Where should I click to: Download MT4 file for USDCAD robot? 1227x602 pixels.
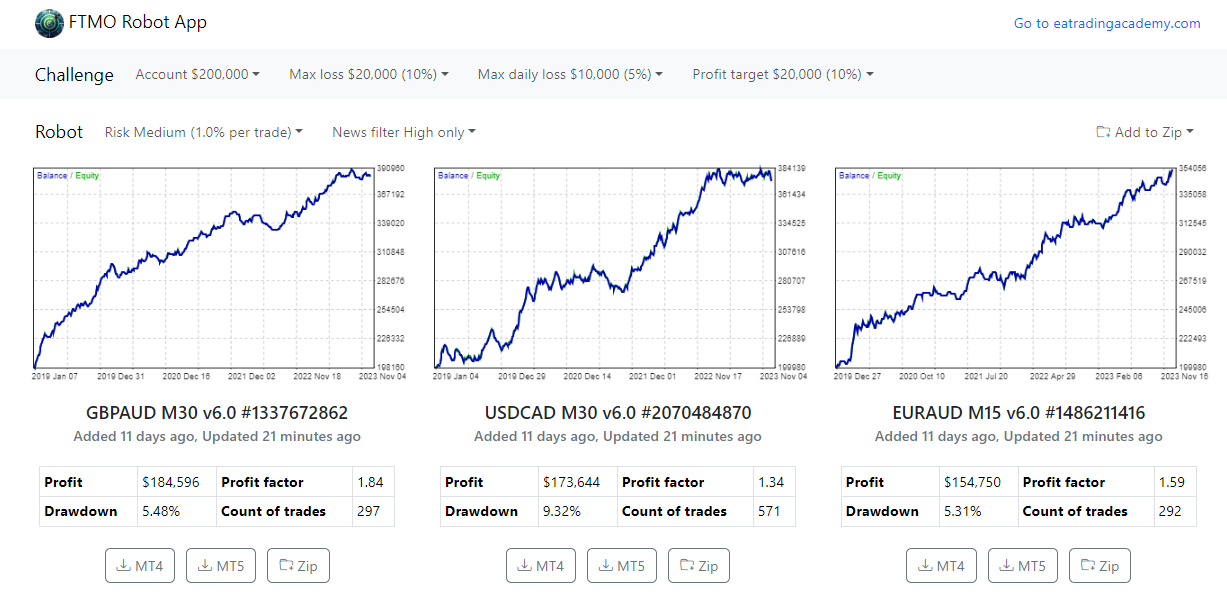tap(541, 565)
